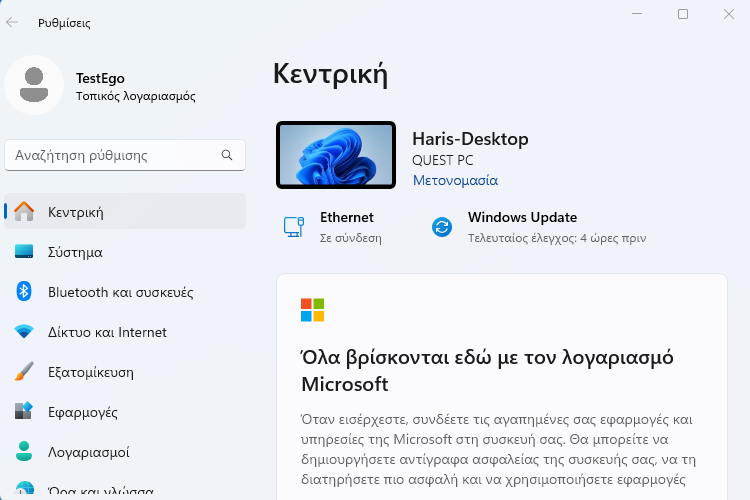Viewport: 750px width, 500px height.
Task: Click the Microsoft four-color logo
Action: tap(312, 310)
